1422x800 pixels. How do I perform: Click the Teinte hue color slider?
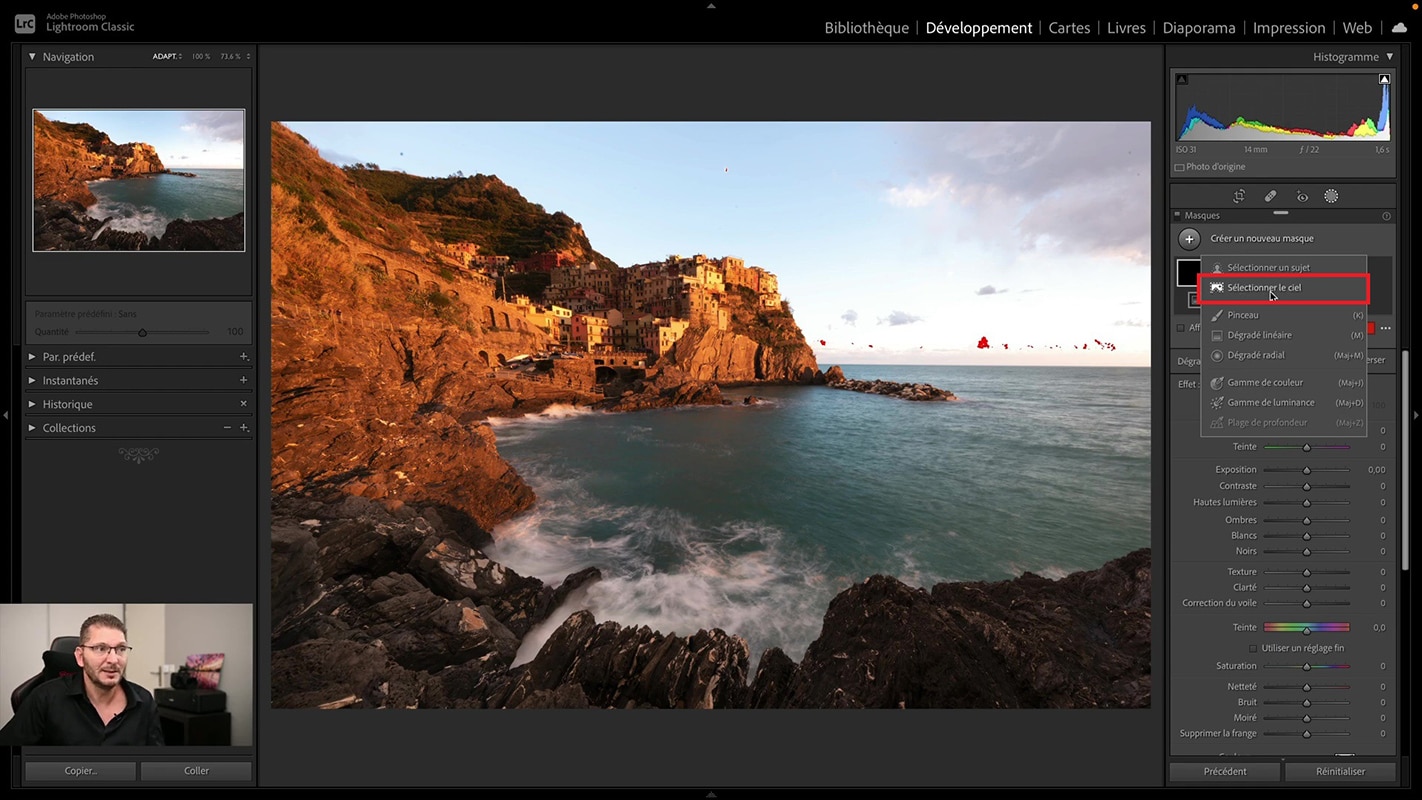click(x=1306, y=628)
